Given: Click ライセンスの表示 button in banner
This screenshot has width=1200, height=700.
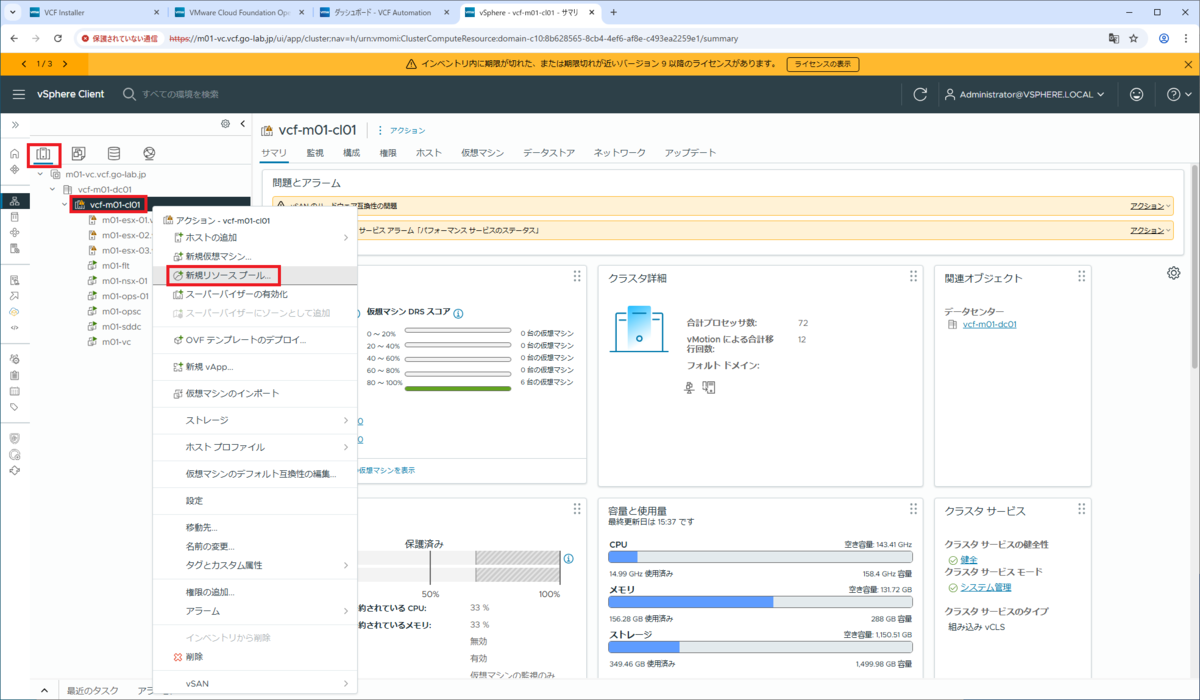Looking at the screenshot, I should pyautogui.click(x=823, y=64).
